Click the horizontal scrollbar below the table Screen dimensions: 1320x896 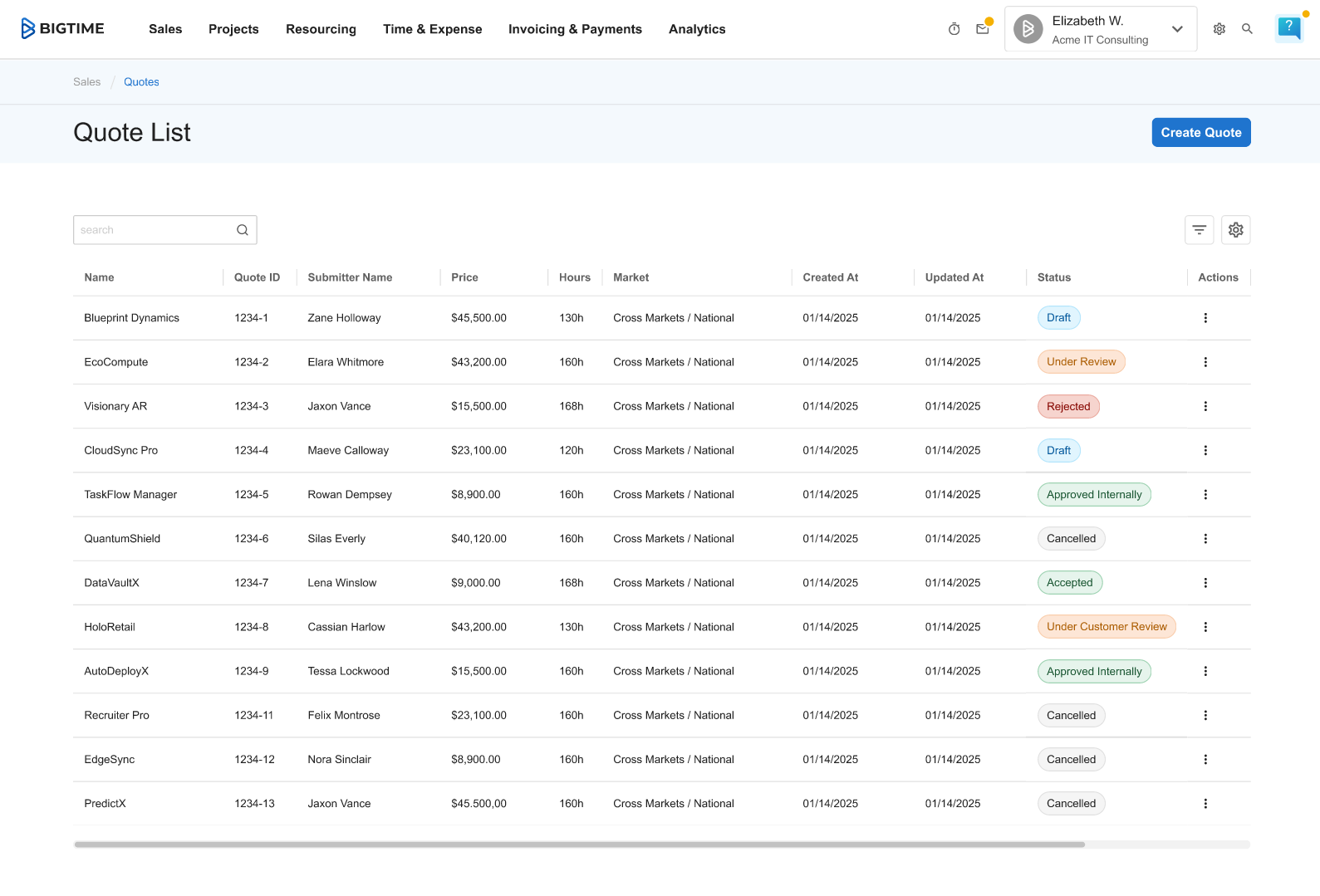point(579,845)
